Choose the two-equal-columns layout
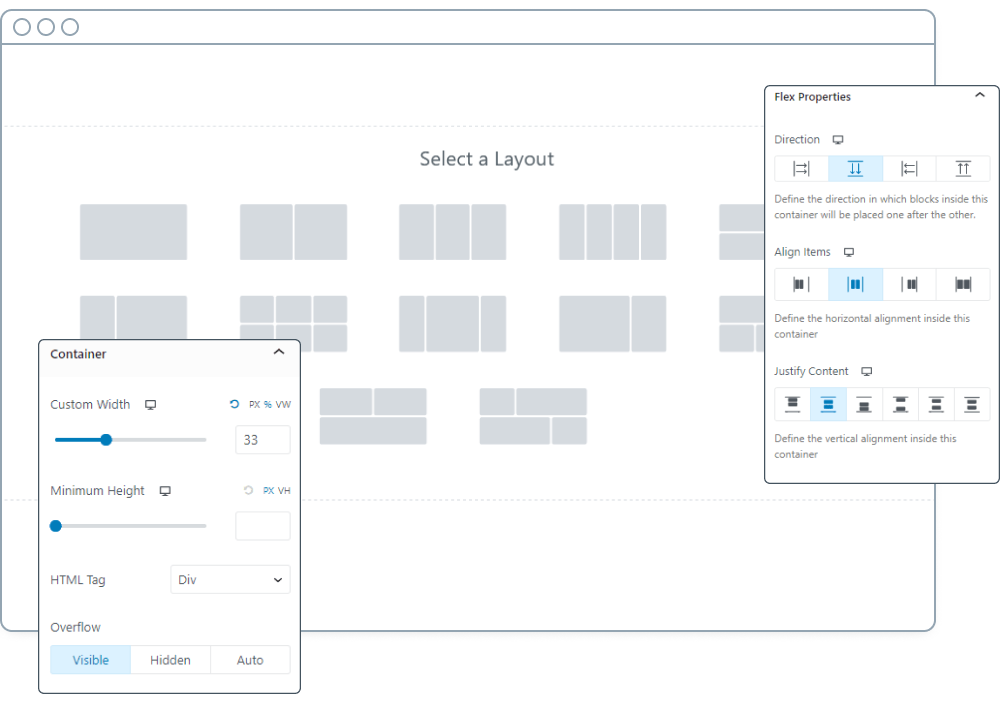Screen dimensions: 1000x703 pos(293,232)
